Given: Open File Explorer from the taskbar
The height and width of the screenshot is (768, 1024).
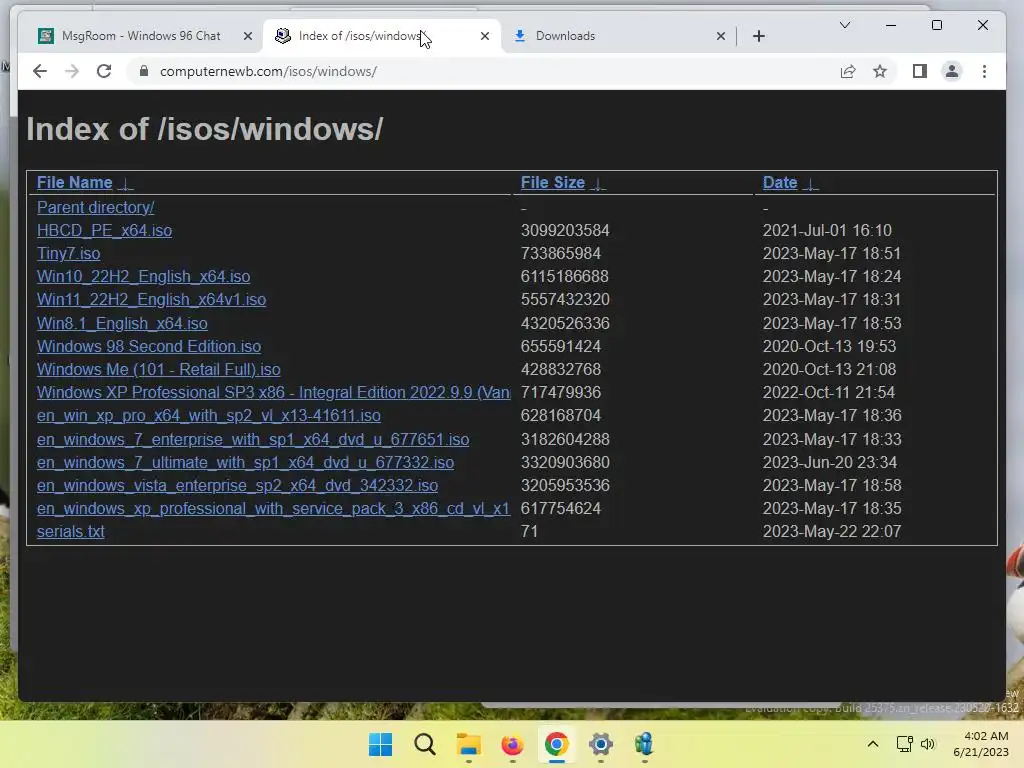Looking at the screenshot, I should coord(468,744).
